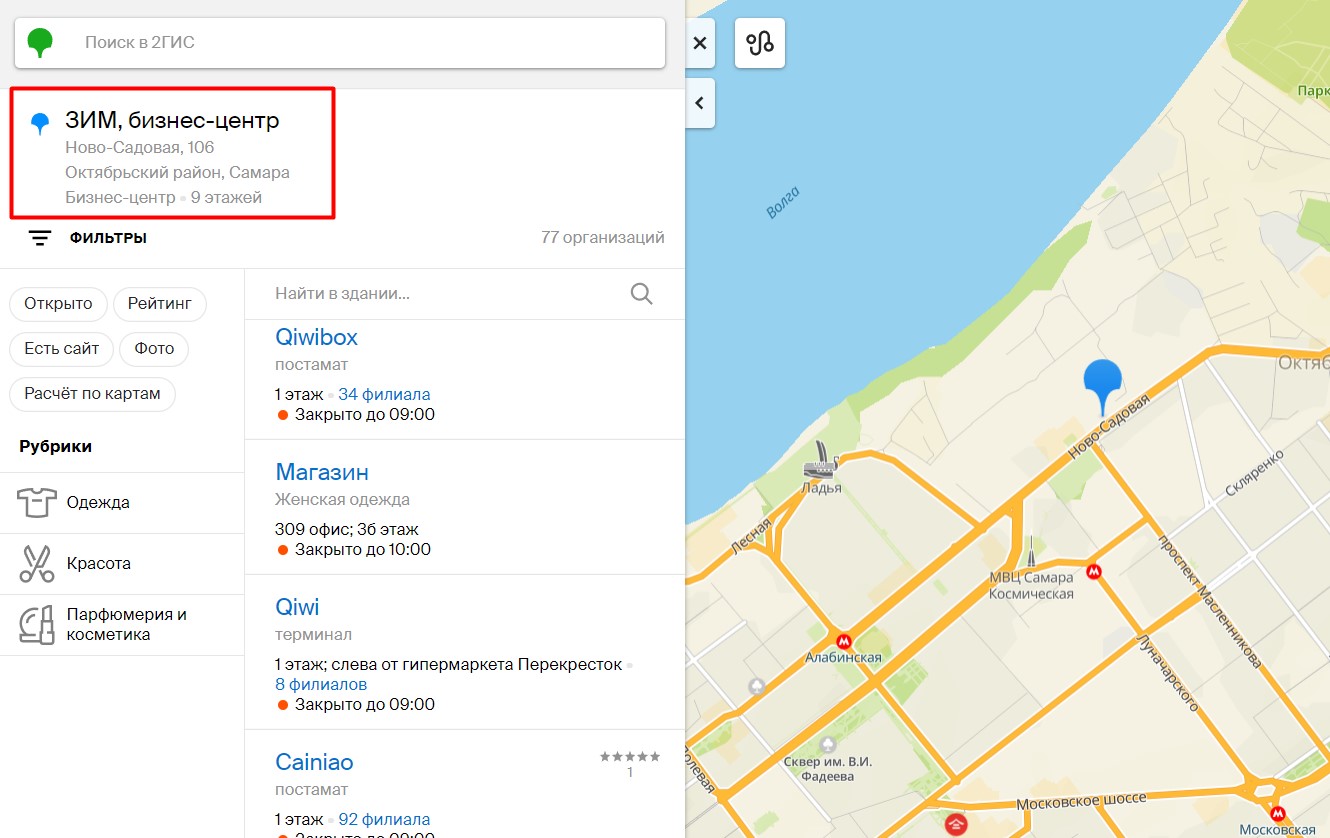Select the 'Одежда' category
Screen dimensions: 1330x838
(x=122, y=503)
